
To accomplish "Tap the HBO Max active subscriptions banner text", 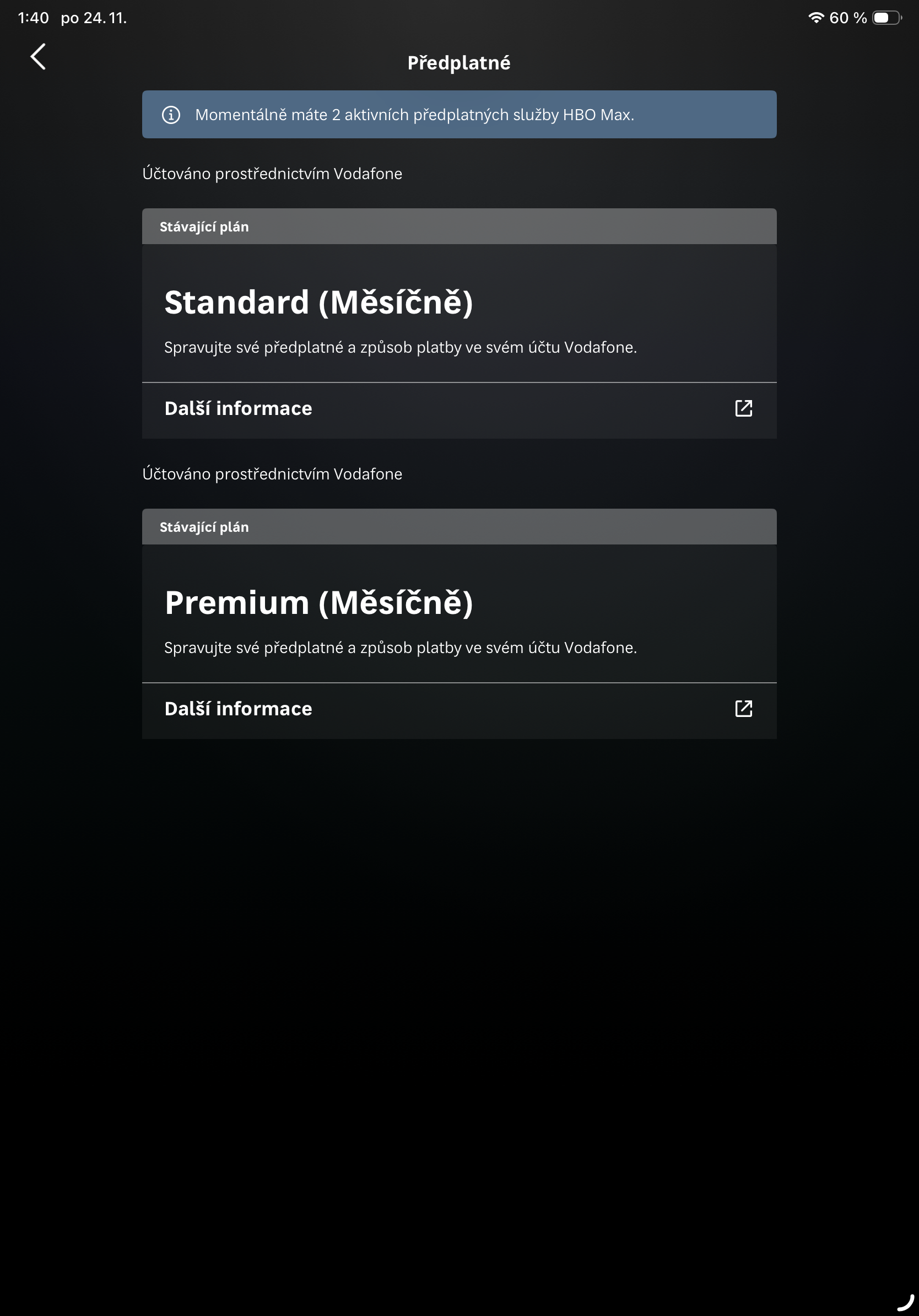I will pyautogui.click(x=414, y=115).
